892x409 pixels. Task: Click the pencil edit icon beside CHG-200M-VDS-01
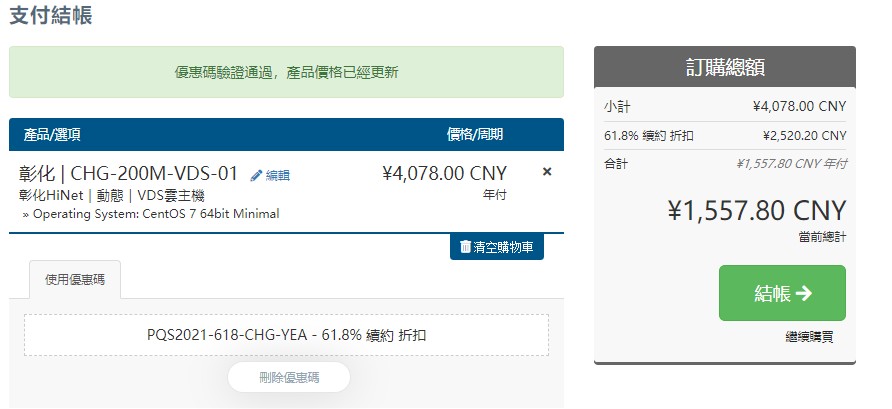point(256,175)
